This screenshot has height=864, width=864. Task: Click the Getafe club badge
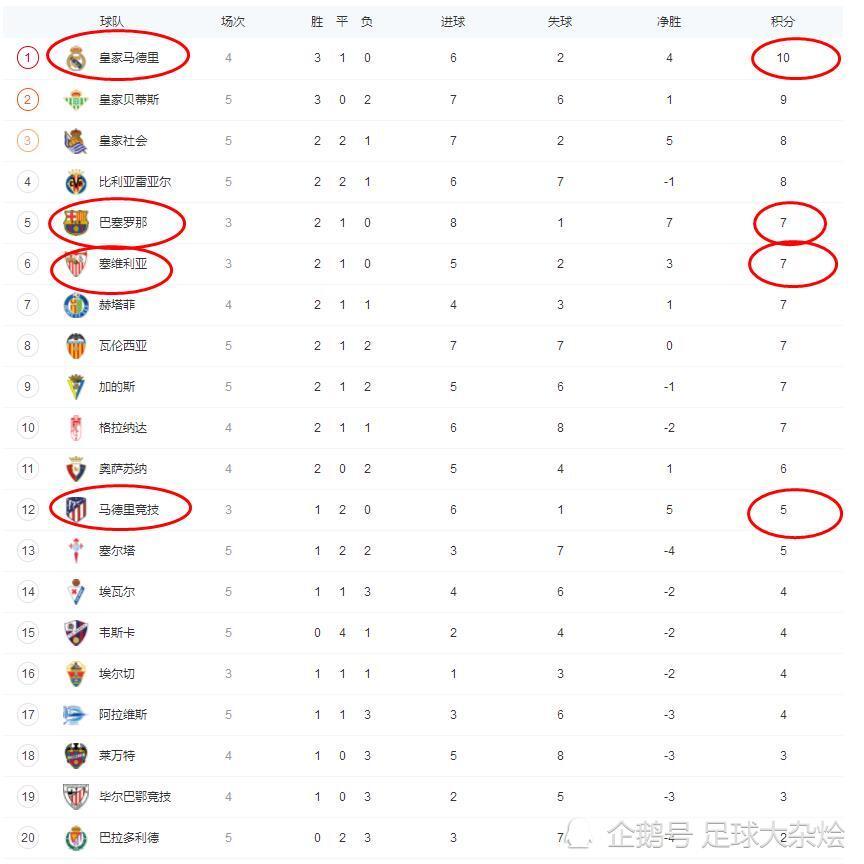click(76, 305)
